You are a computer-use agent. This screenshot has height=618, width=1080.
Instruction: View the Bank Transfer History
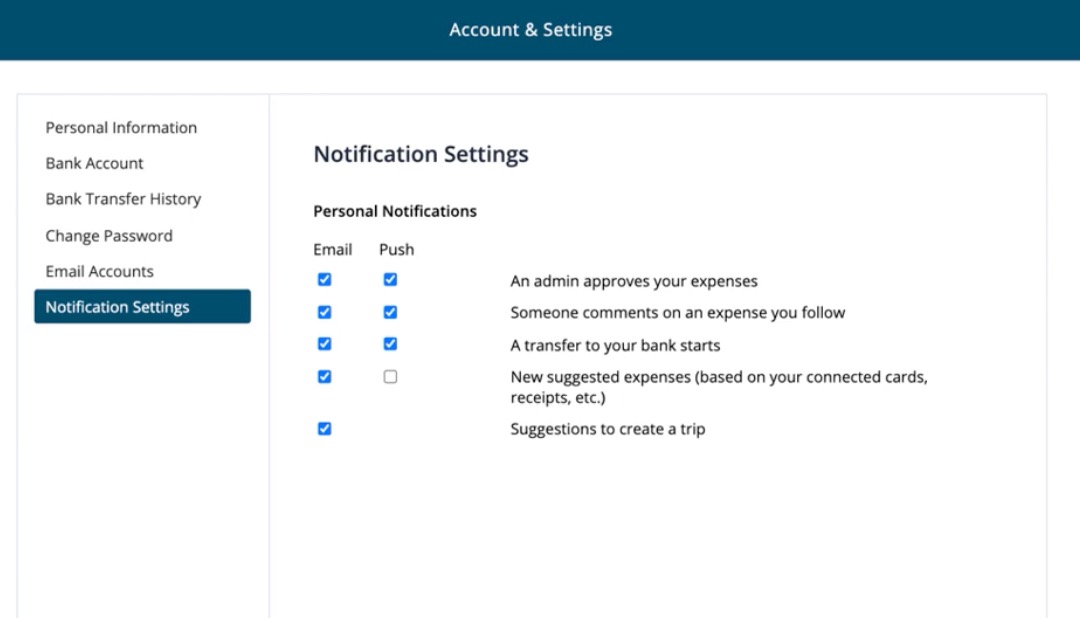pos(123,199)
